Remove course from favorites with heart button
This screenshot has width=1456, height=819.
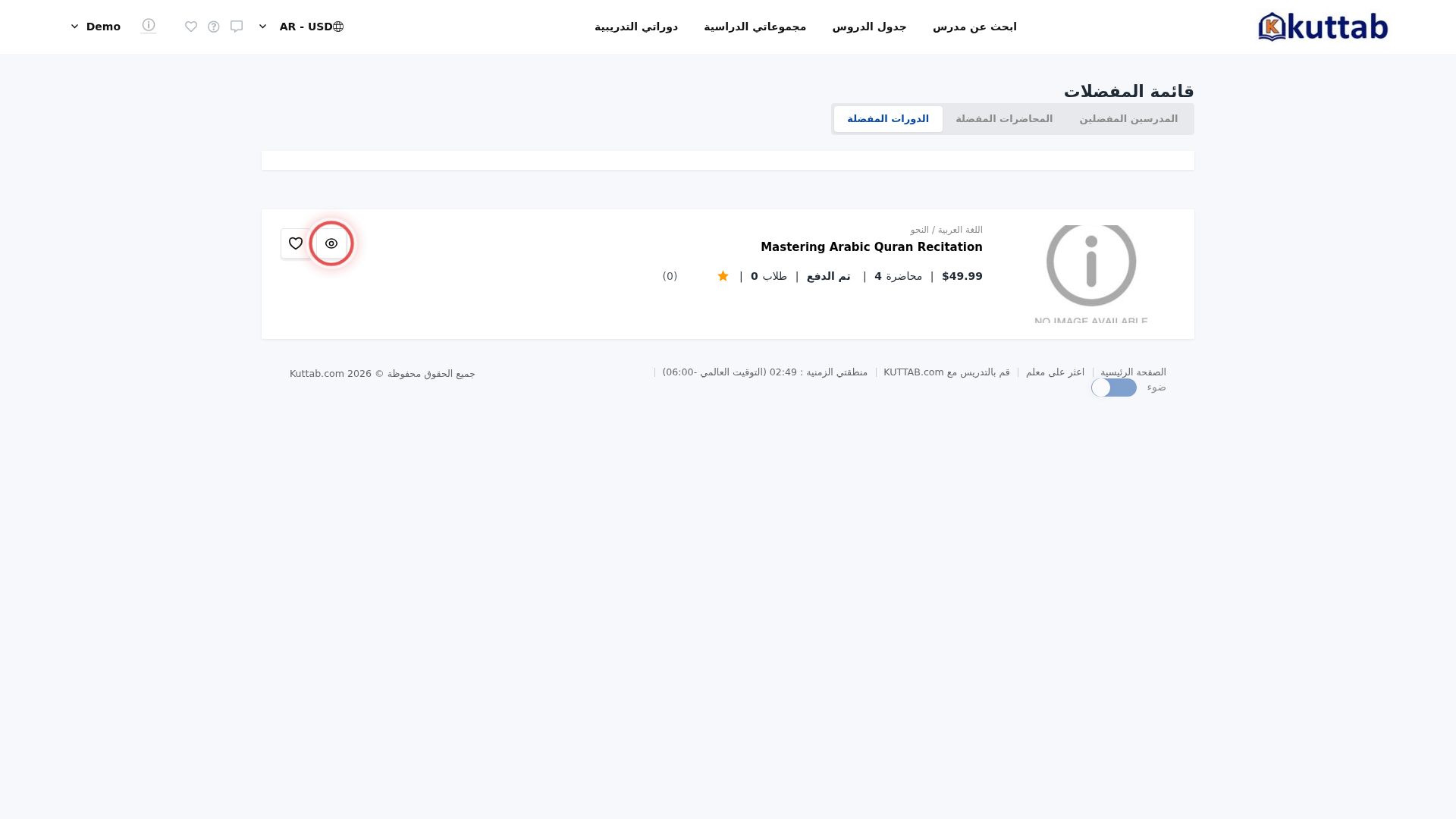[296, 243]
